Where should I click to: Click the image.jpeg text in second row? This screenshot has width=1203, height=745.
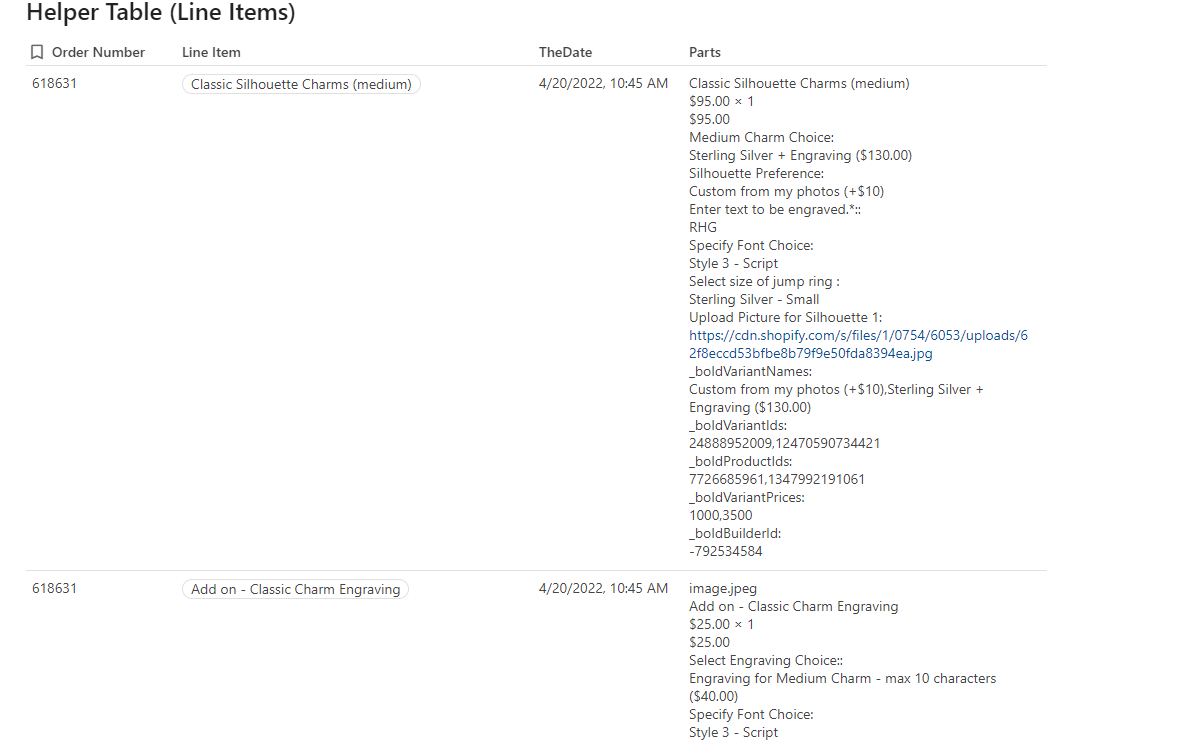[x=723, y=589]
